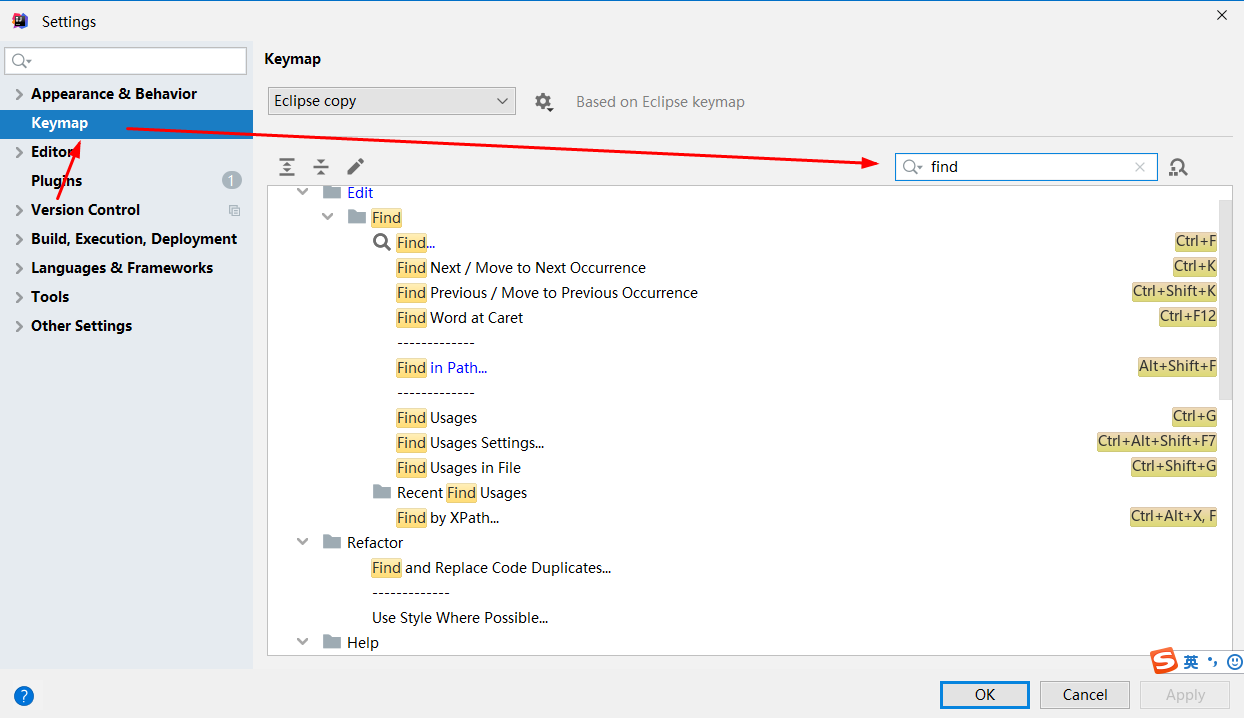Open Version Control settings page
This screenshot has height=718, width=1244.
click(85, 210)
